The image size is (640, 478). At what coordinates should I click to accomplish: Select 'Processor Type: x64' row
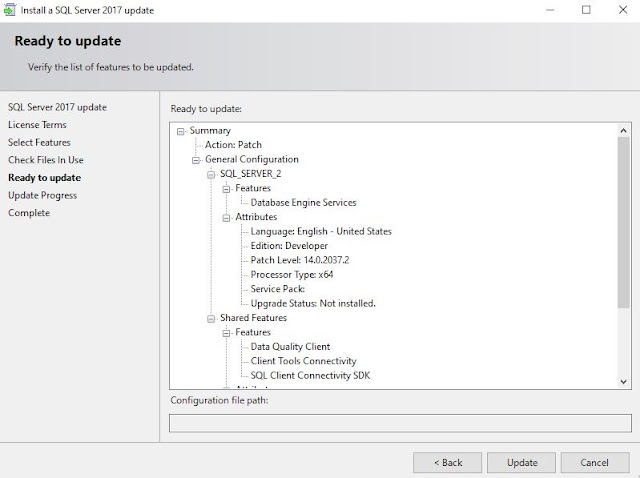point(291,275)
